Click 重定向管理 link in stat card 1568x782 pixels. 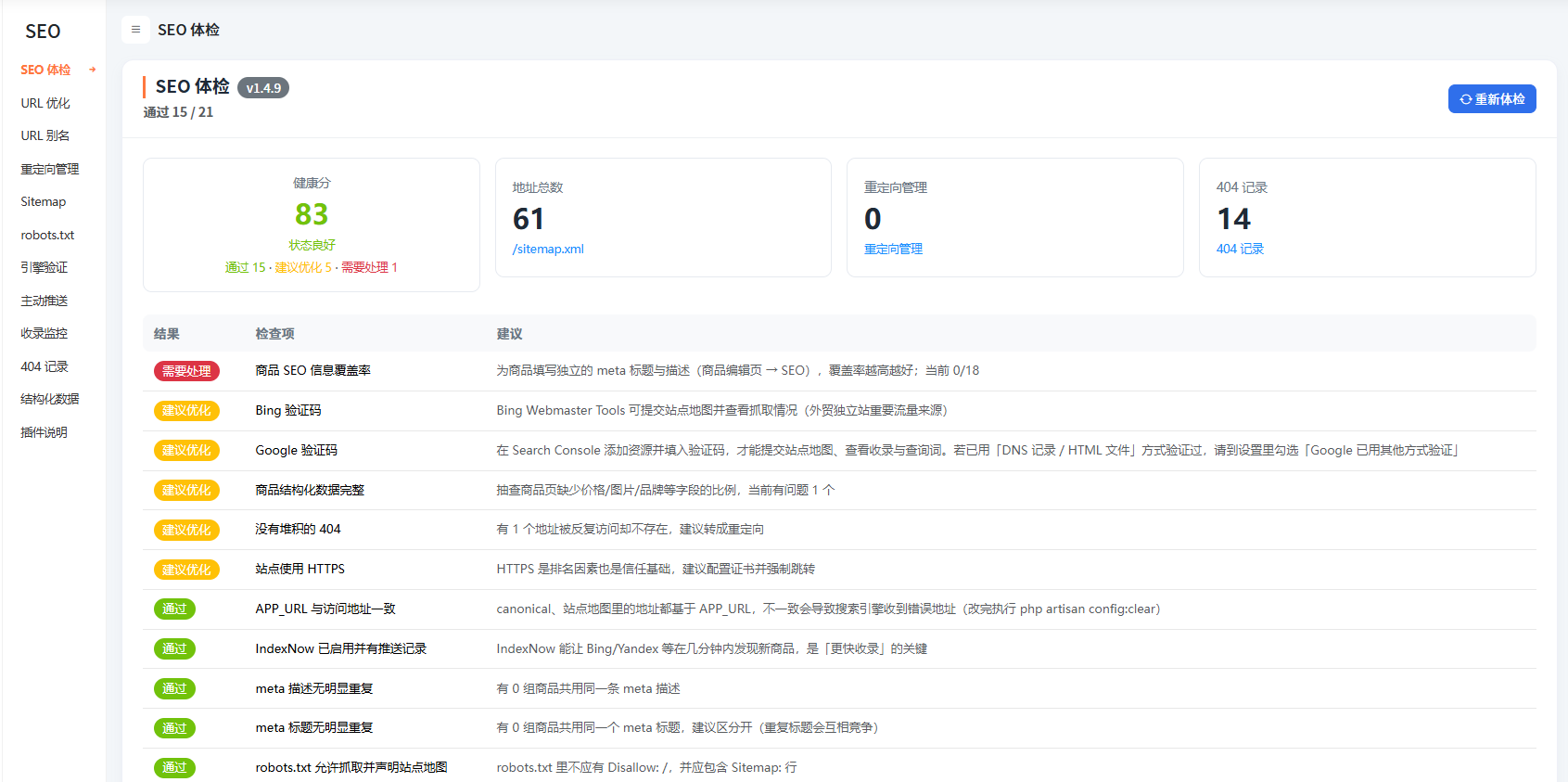(893, 249)
